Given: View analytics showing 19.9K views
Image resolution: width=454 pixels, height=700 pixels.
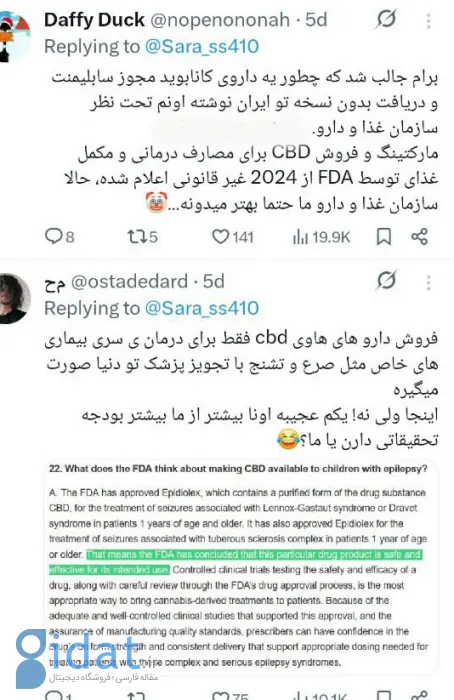Looking at the screenshot, I should 321,237.
